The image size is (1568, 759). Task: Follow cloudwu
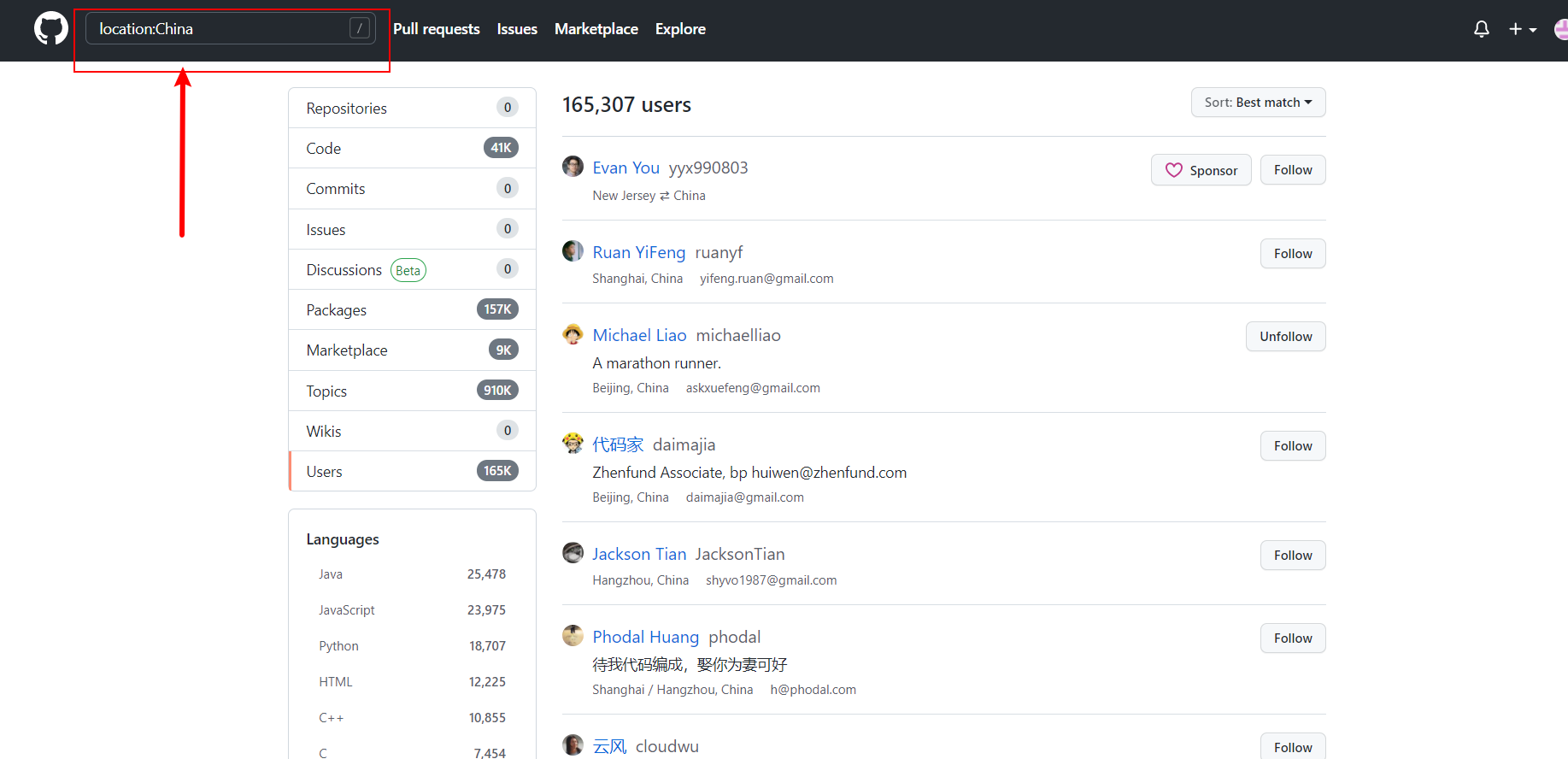1293,746
